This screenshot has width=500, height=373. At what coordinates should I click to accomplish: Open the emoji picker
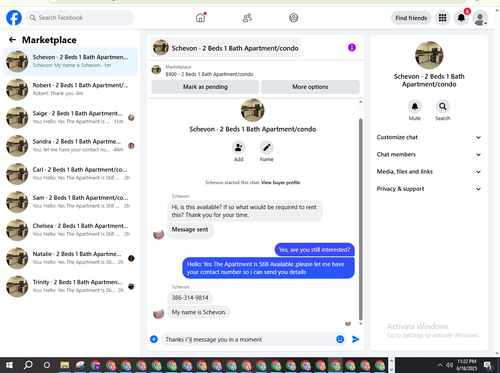point(340,339)
